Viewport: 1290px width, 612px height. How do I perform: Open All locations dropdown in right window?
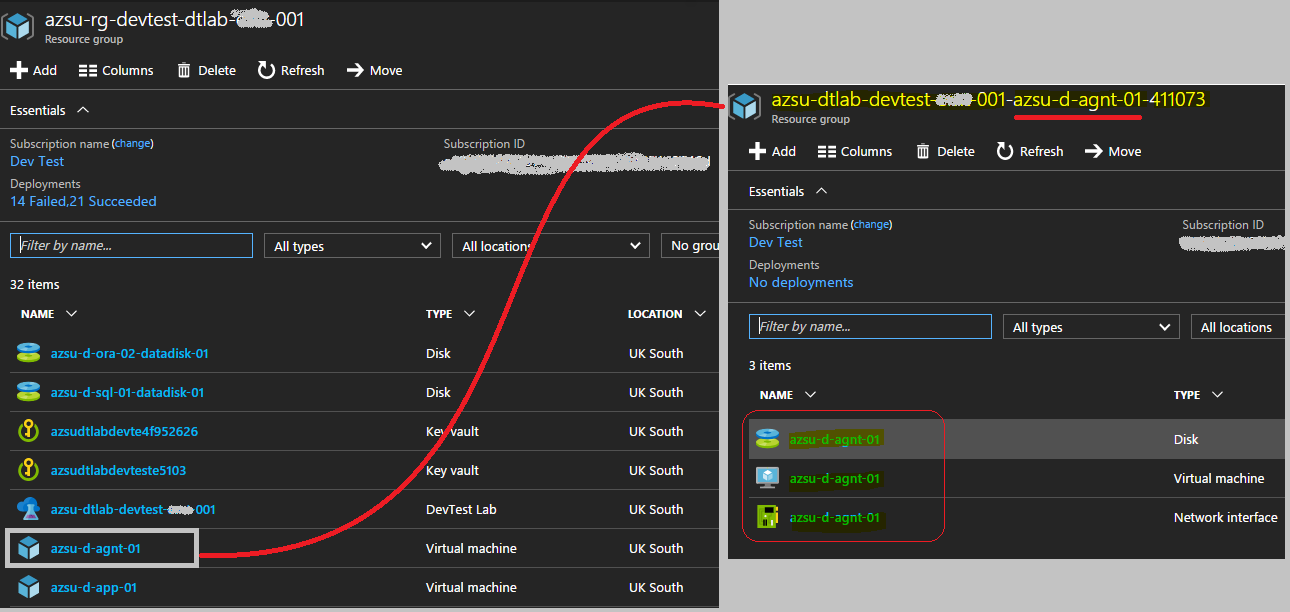coord(1238,327)
